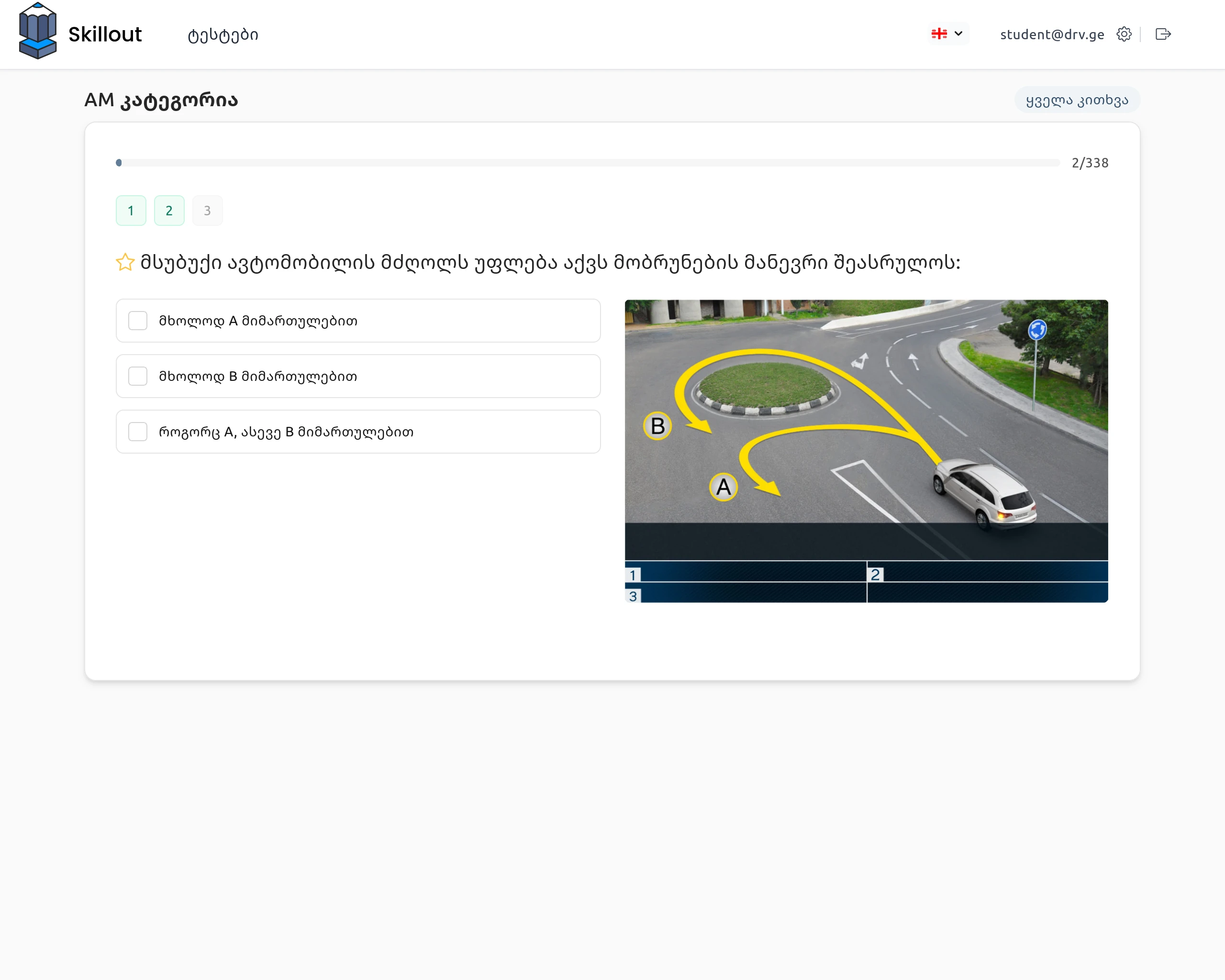Open settings via the gear icon

point(1123,34)
